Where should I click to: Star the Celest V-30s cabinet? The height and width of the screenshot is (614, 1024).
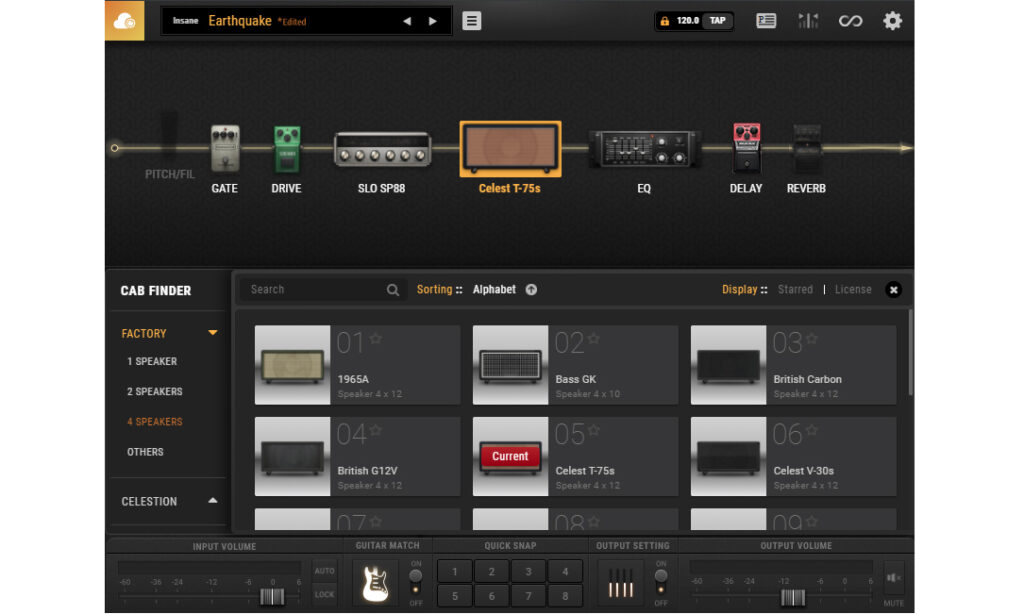point(812,430)
